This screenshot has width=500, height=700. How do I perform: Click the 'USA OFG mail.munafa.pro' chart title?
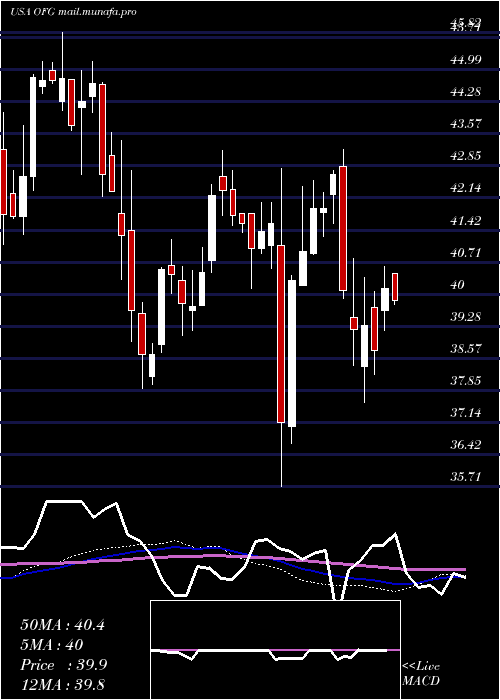point(73,12)
